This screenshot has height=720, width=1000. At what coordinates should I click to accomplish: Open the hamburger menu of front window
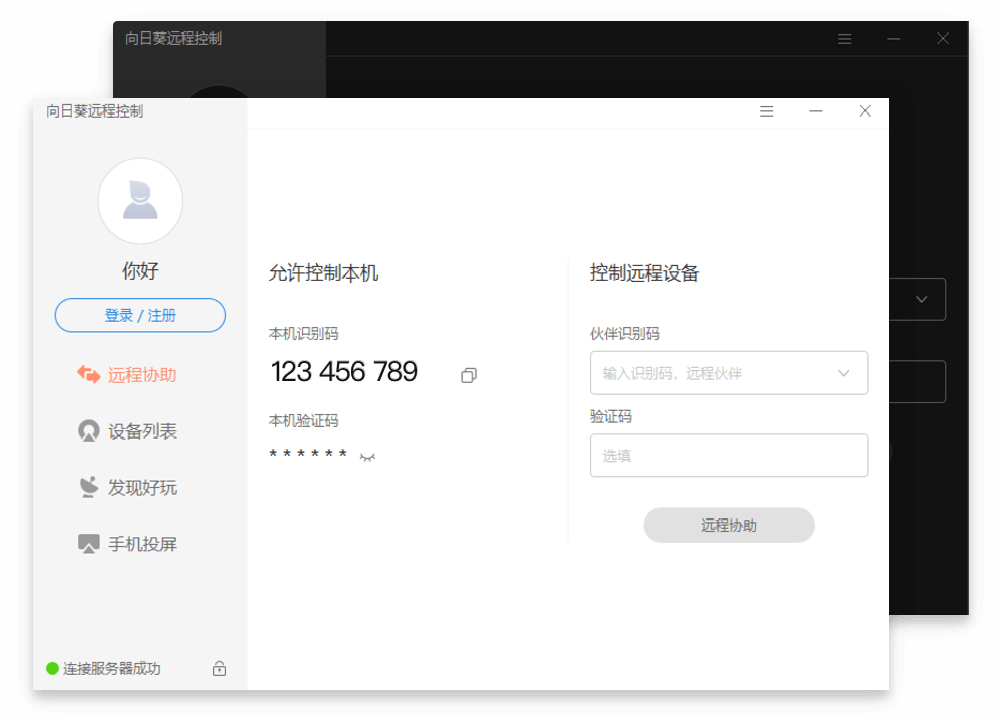(x=766, y=111)
